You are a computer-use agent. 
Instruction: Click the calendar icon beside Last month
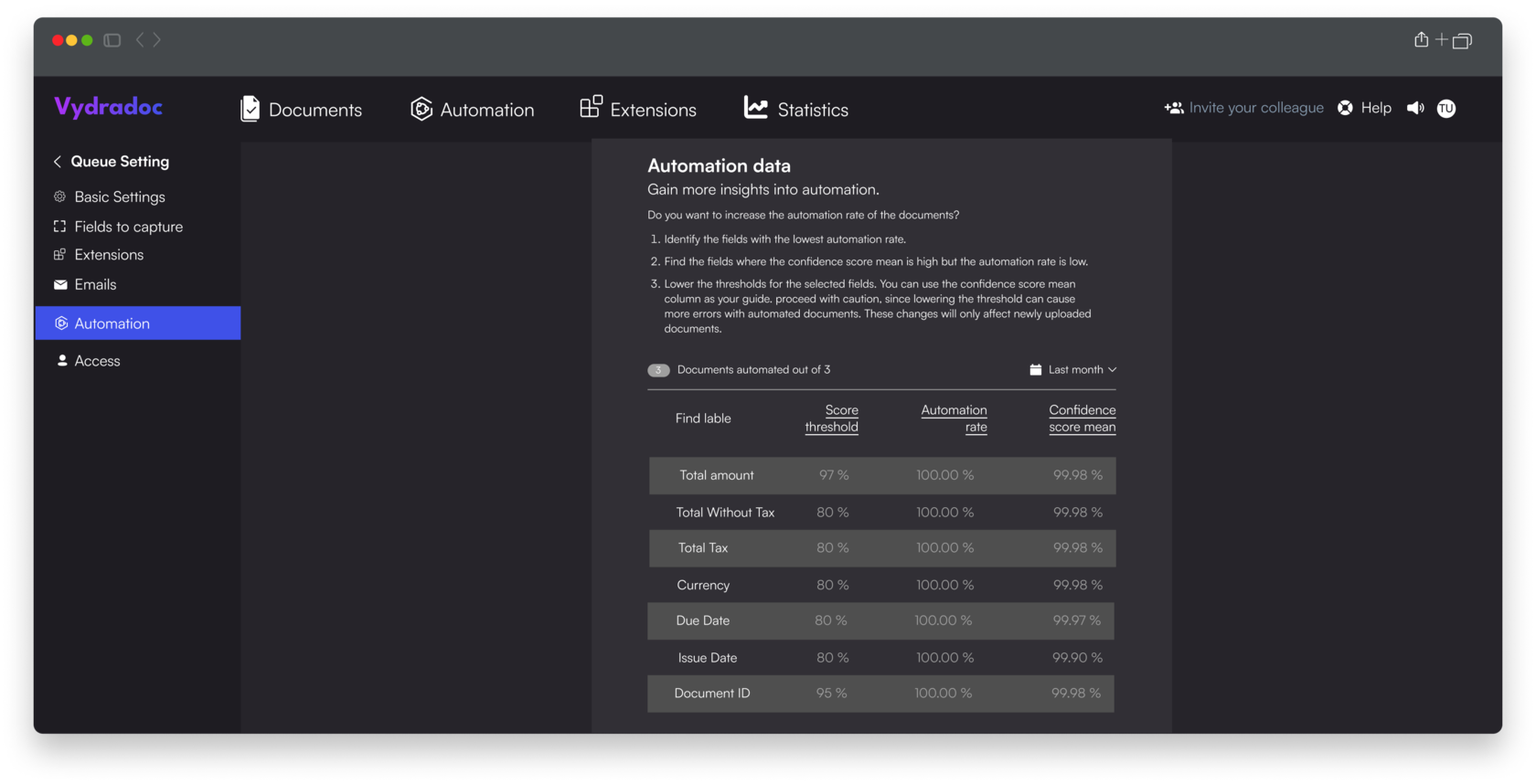click(1035, 370)
